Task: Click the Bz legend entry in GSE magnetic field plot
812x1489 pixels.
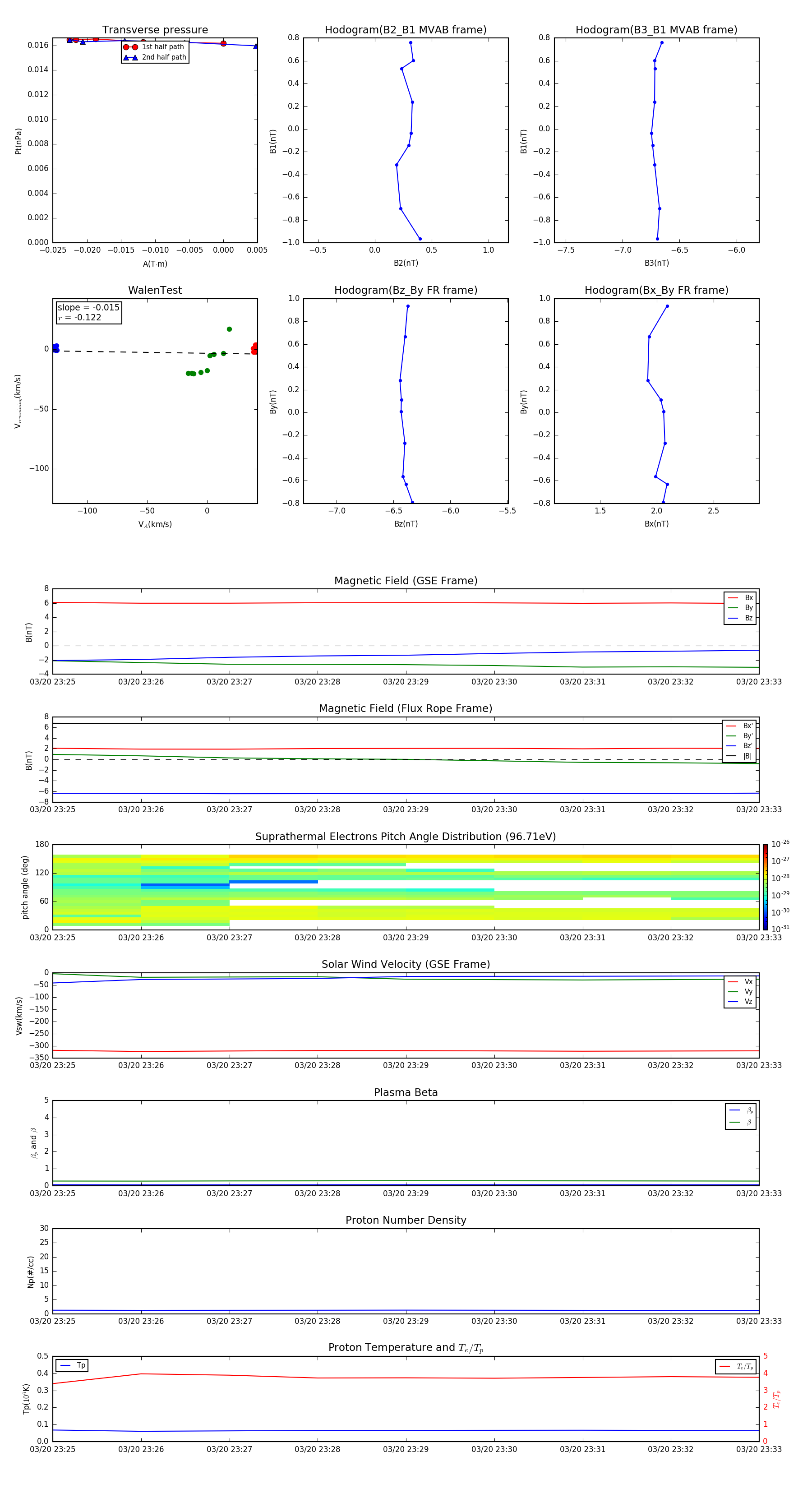Action: pos(740,619)
